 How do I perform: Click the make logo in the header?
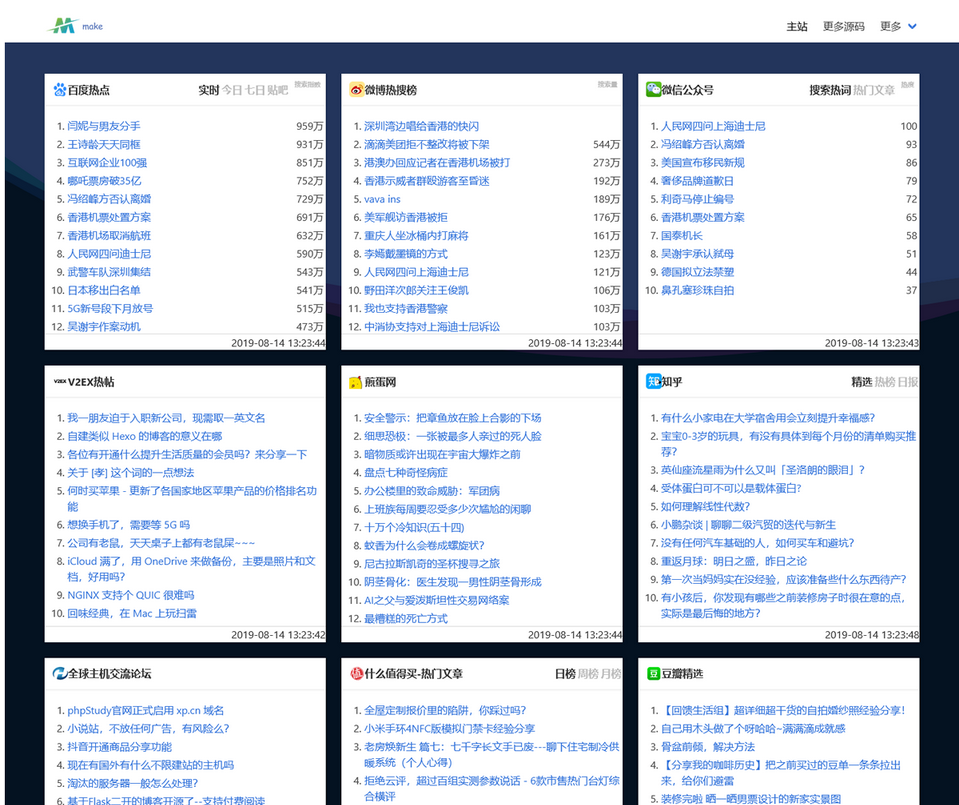tap(75, 26)
